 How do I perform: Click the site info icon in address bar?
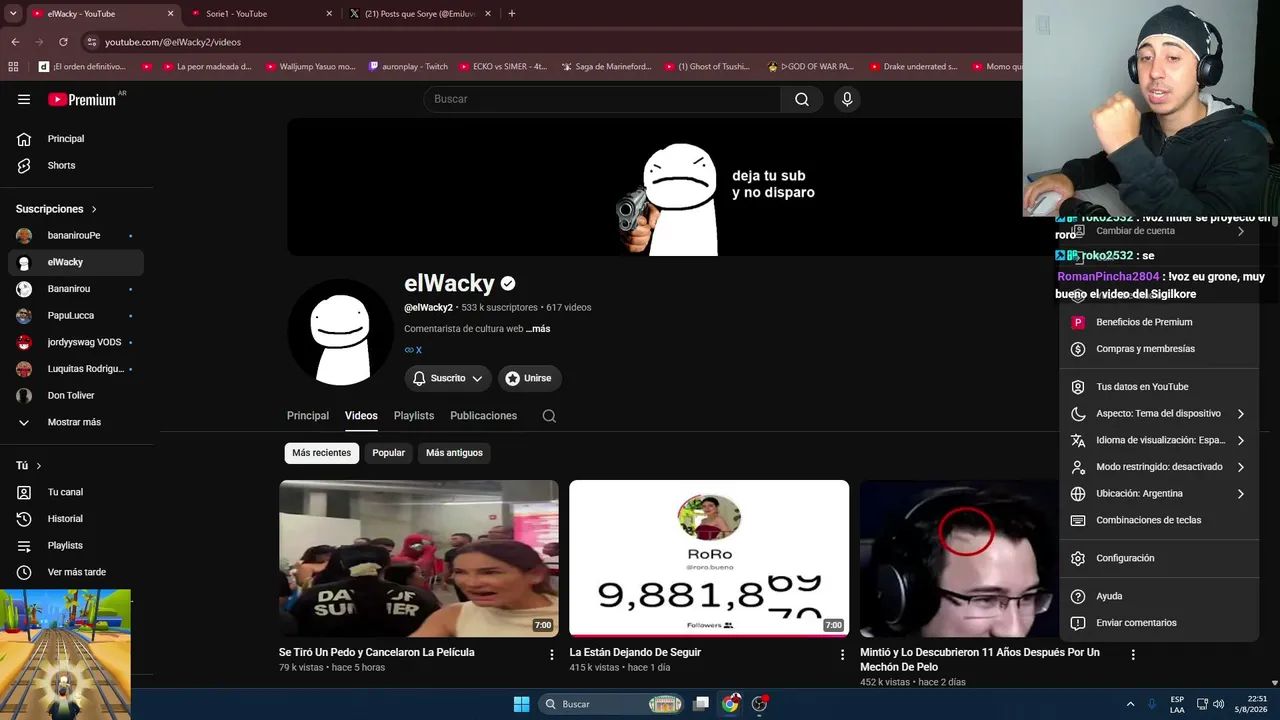pyautogui.click(x=92, y=42)
